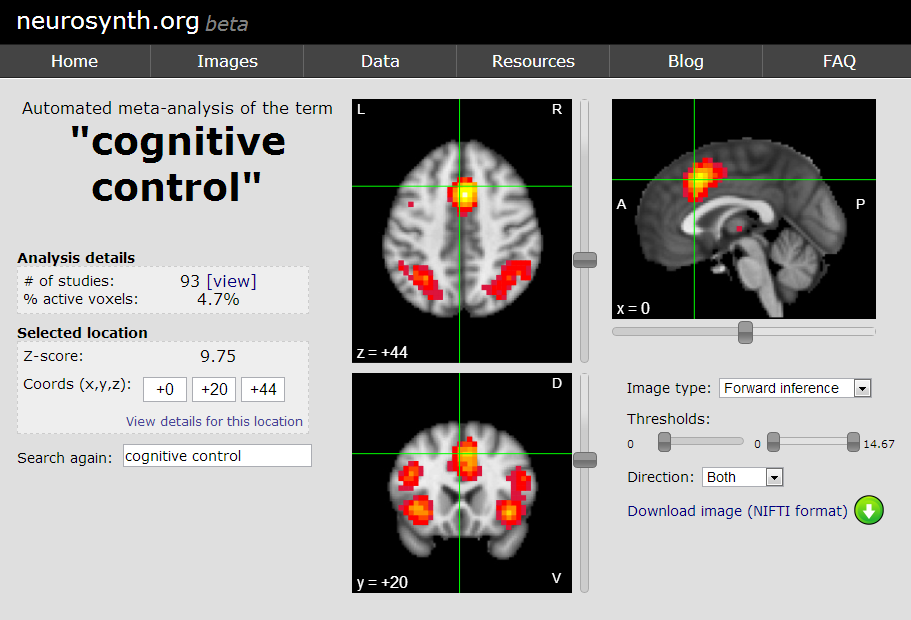Visit the Resources page

pos(532,61)
